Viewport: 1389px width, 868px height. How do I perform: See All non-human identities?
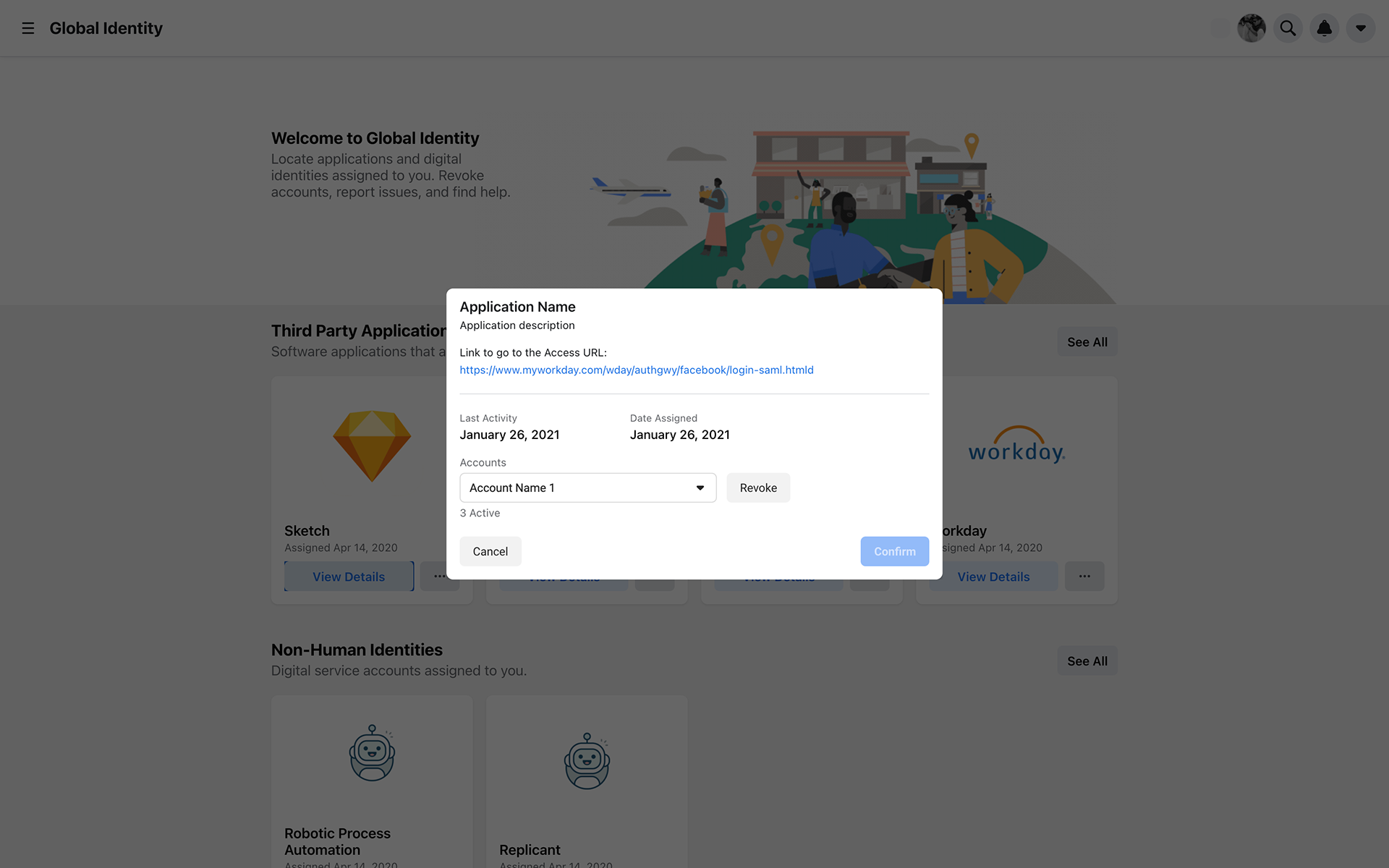click(1087, 661)
